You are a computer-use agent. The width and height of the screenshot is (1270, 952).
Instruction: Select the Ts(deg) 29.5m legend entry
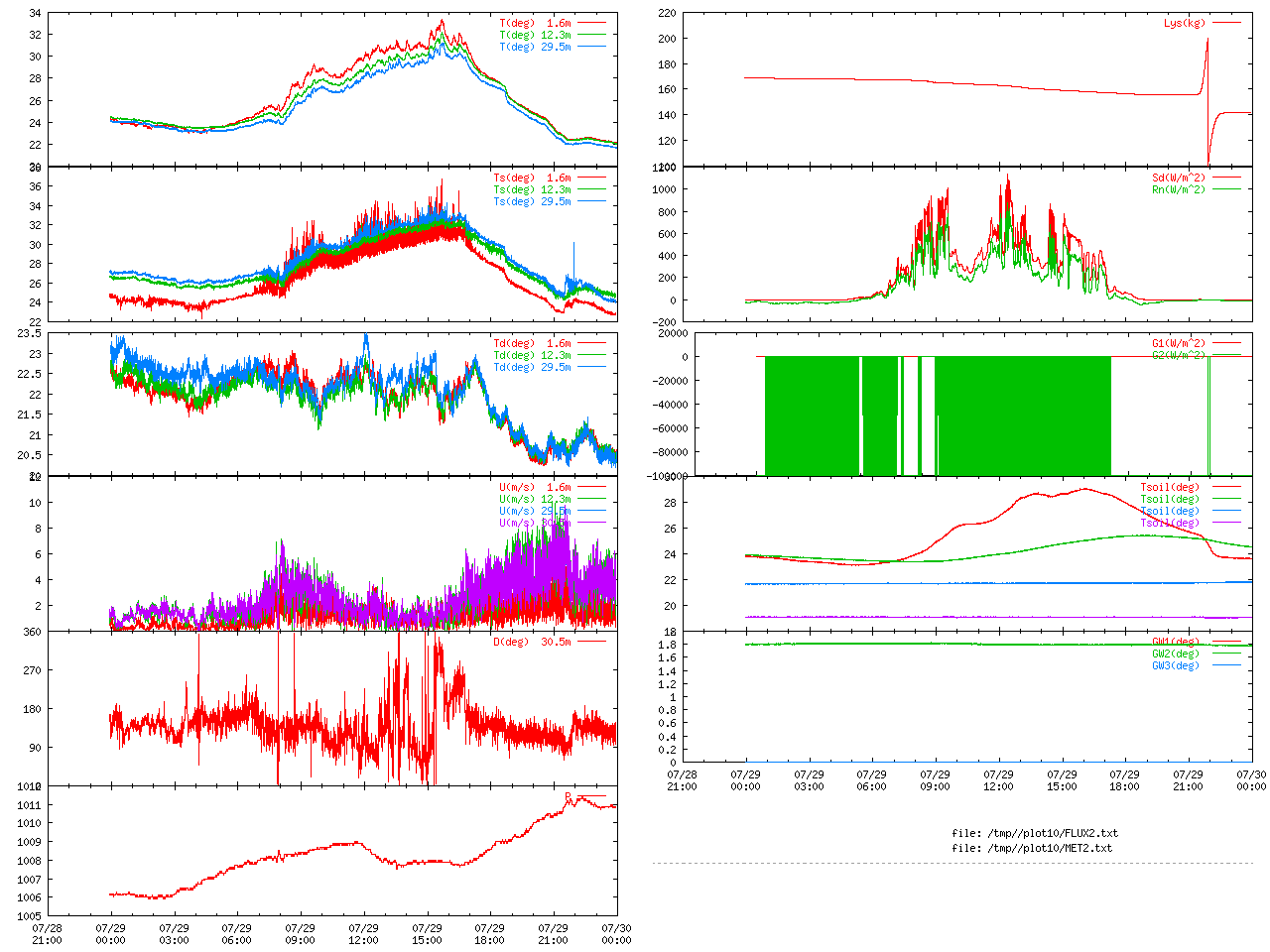(533, 201)
